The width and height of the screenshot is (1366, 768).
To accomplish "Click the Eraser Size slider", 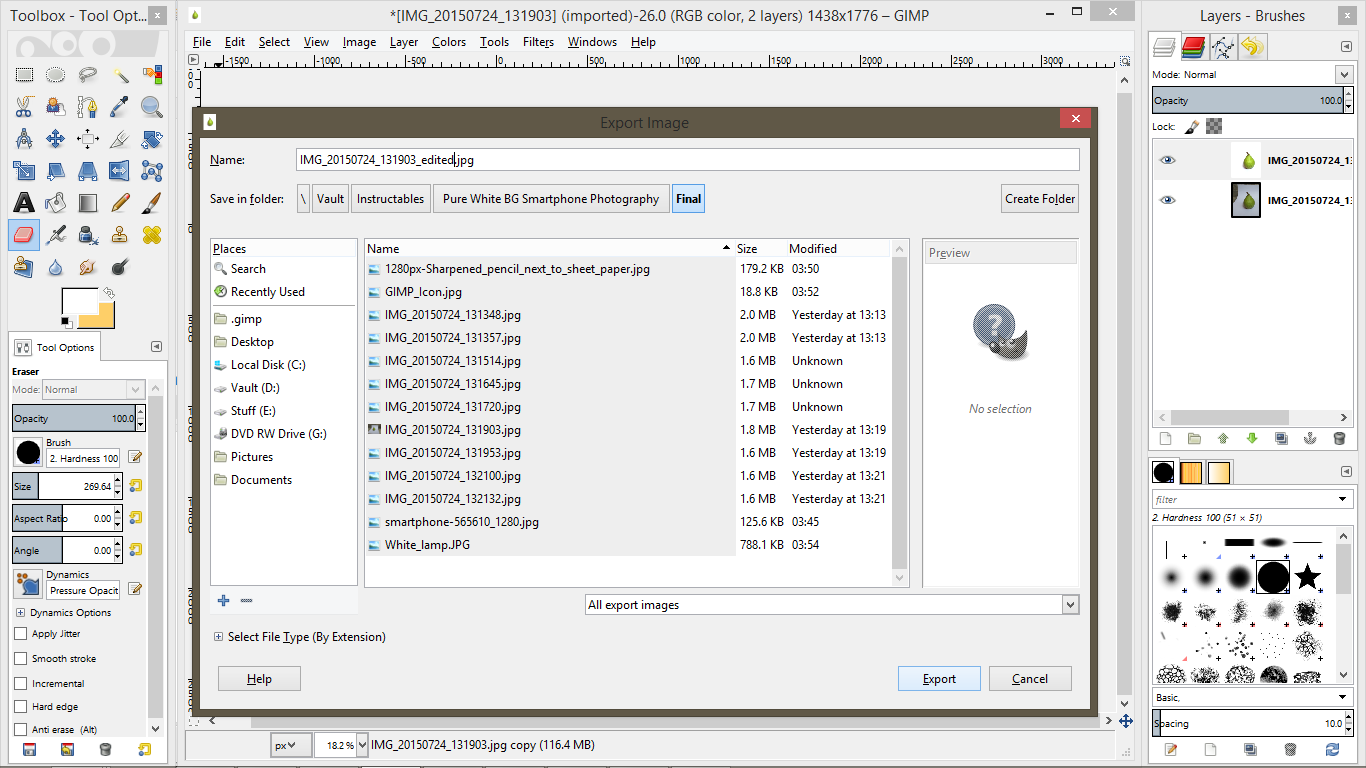I will [x=62, y=487].
